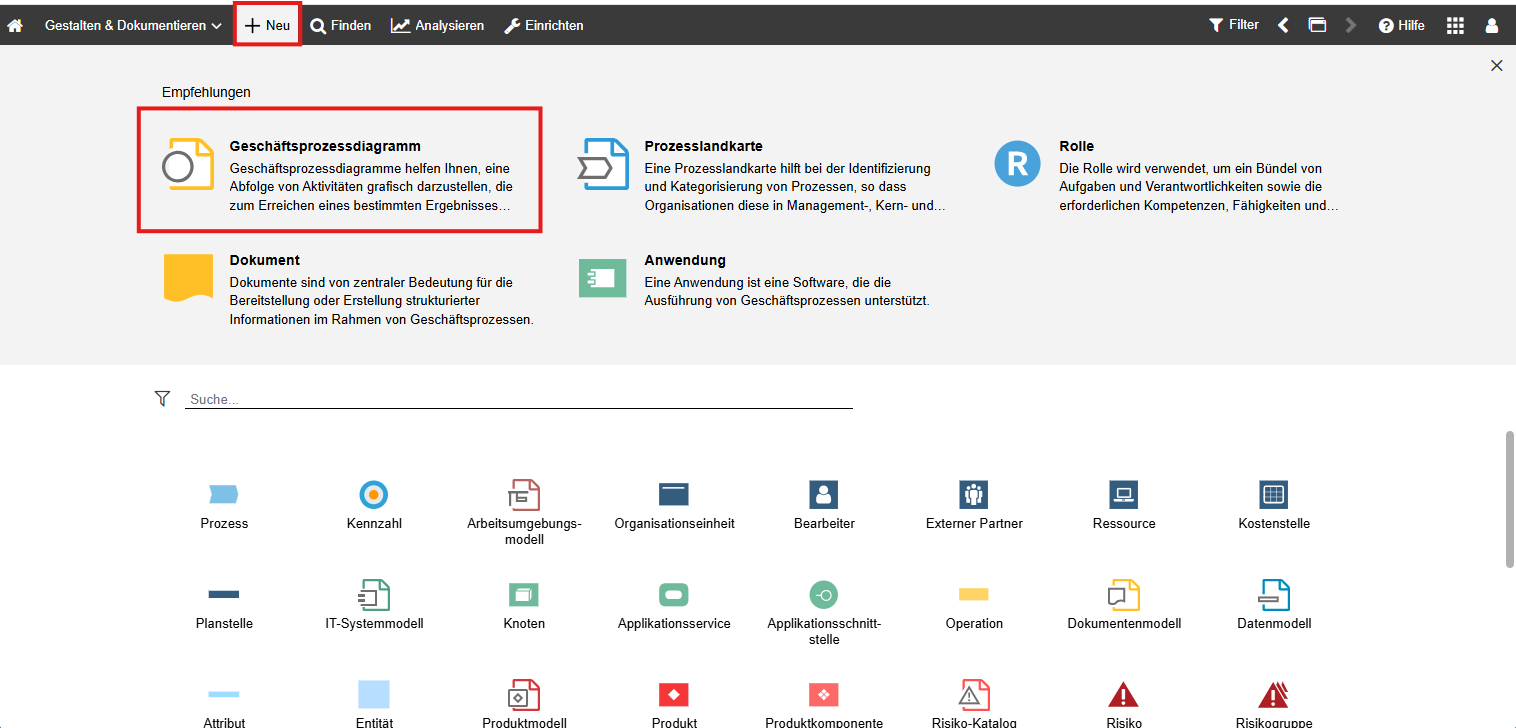This screenshot has width=1516, height=728.
Task: Open Einrichten in the top bar
Action: coord(543,24)
